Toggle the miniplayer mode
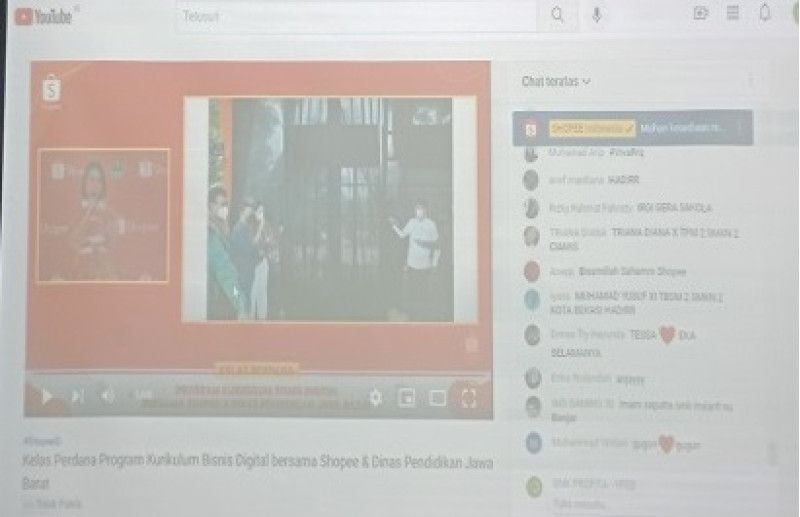 point(406,398)
